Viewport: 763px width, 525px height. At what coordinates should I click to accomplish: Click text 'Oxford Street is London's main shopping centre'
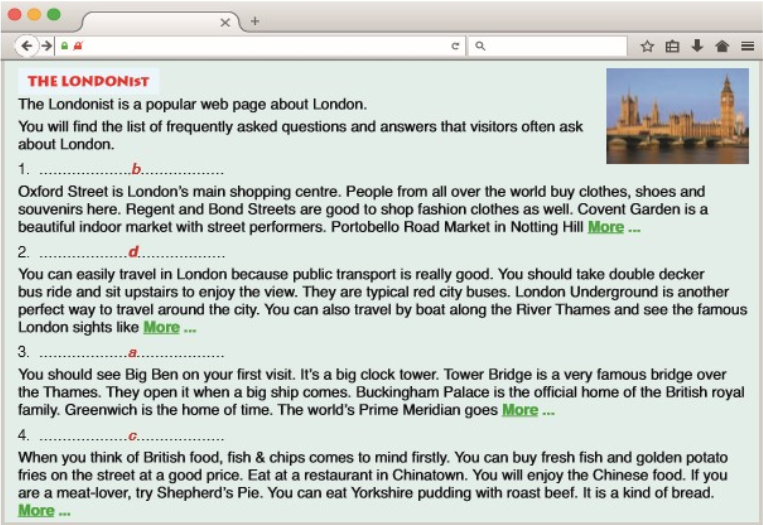(180, 191)
